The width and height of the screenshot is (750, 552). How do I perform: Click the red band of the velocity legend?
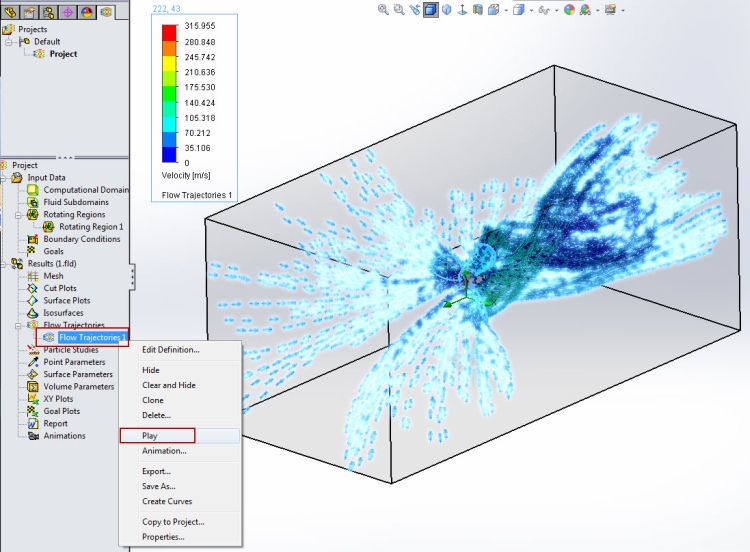169,33
